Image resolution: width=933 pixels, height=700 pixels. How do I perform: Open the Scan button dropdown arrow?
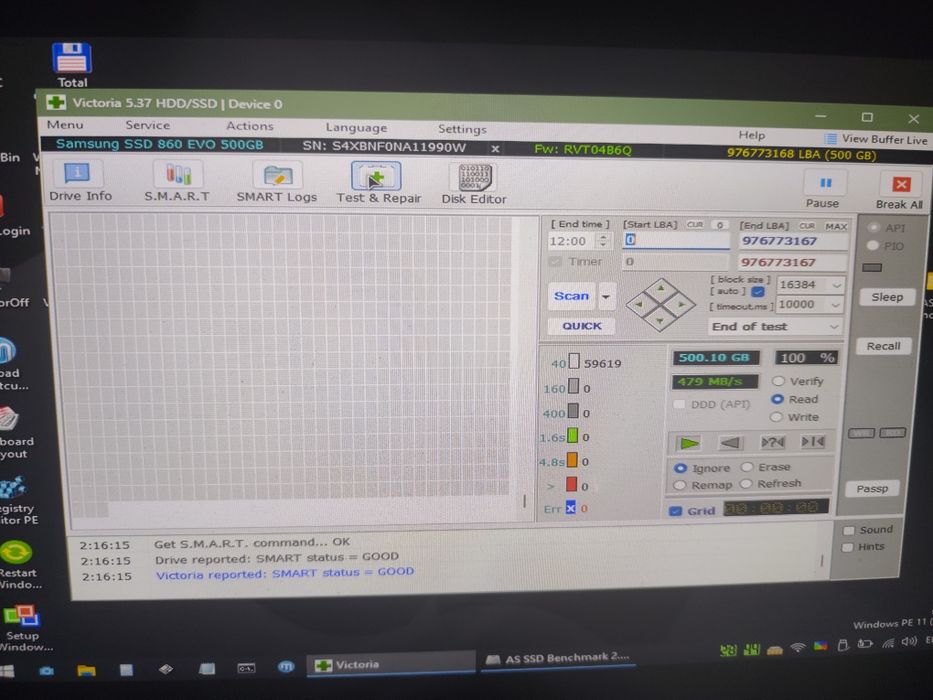tap(606, 296)
